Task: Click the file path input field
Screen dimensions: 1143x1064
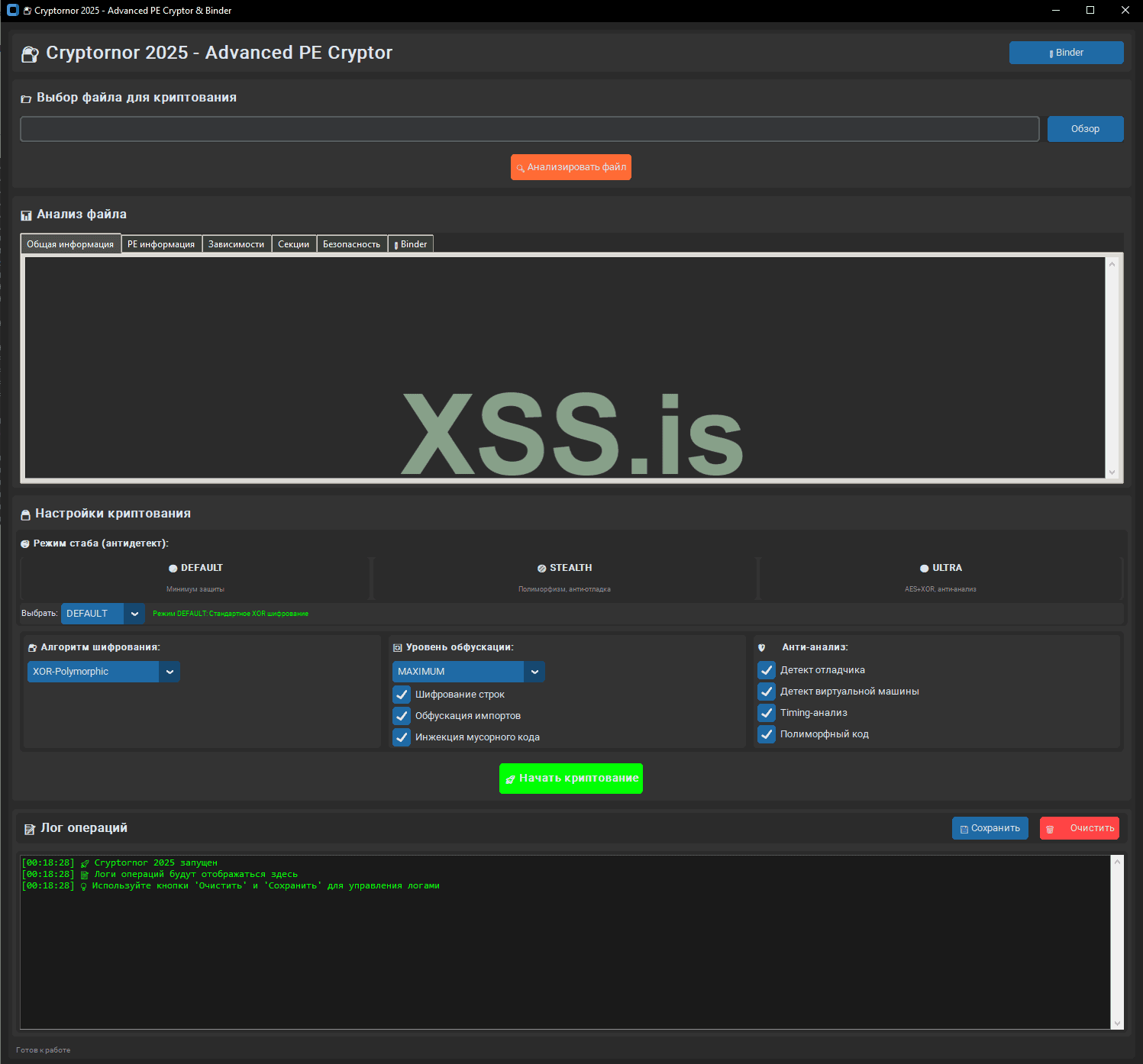Action: 529,129
